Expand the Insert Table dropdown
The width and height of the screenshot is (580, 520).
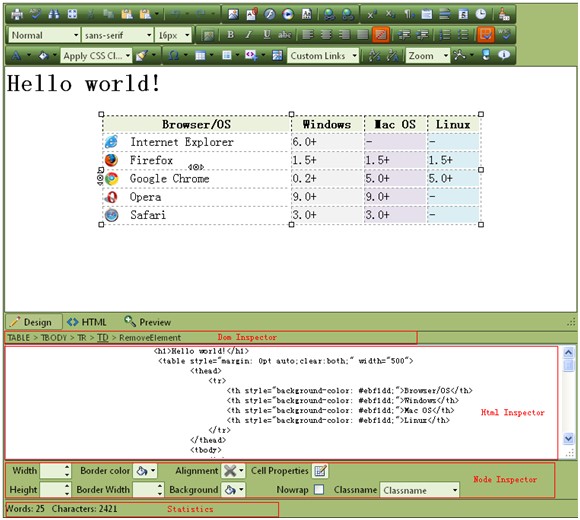[212, 55]
